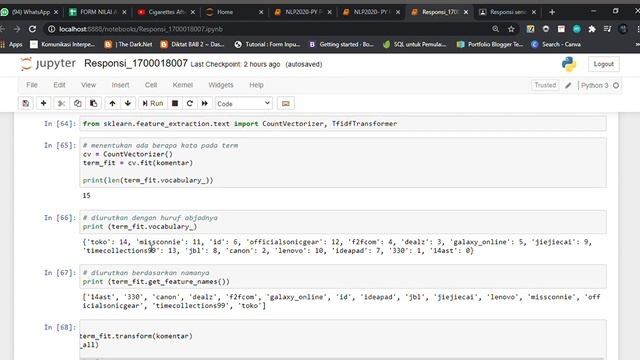The image size is (640, 360).
Task: Click the Python 3 kernel name
Action: tap(594, 85)
